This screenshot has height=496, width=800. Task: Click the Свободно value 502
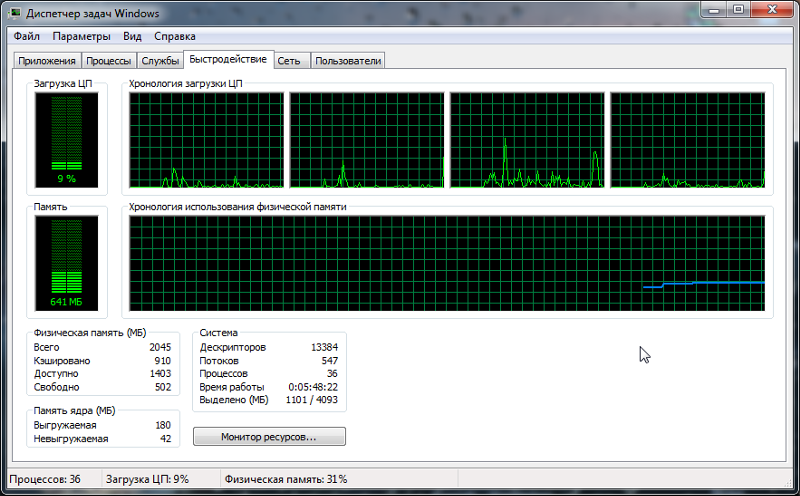pyautogui.click(x=162, y=387)
